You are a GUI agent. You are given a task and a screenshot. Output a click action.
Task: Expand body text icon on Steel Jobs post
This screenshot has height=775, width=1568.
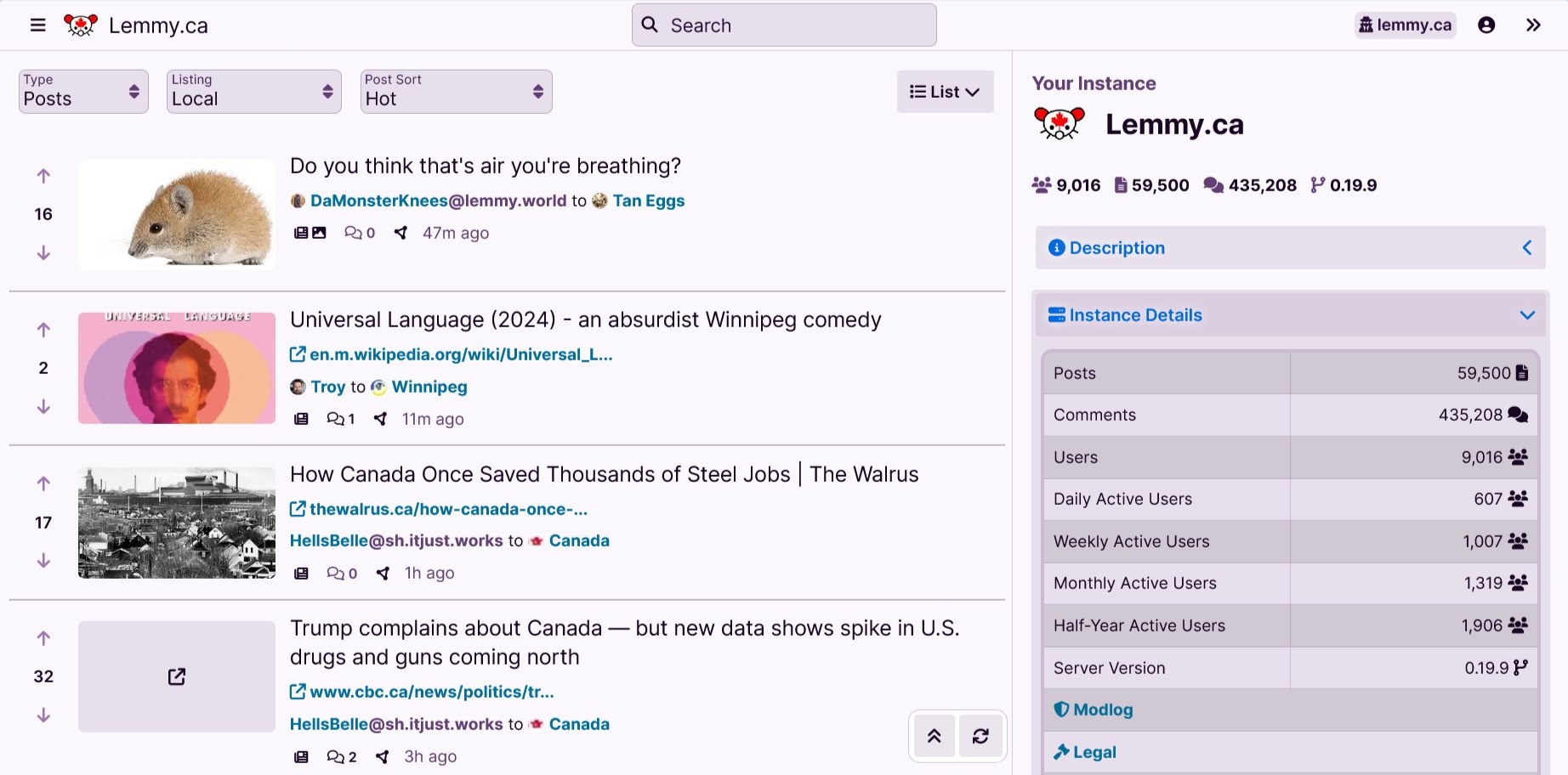click(301, 574)
